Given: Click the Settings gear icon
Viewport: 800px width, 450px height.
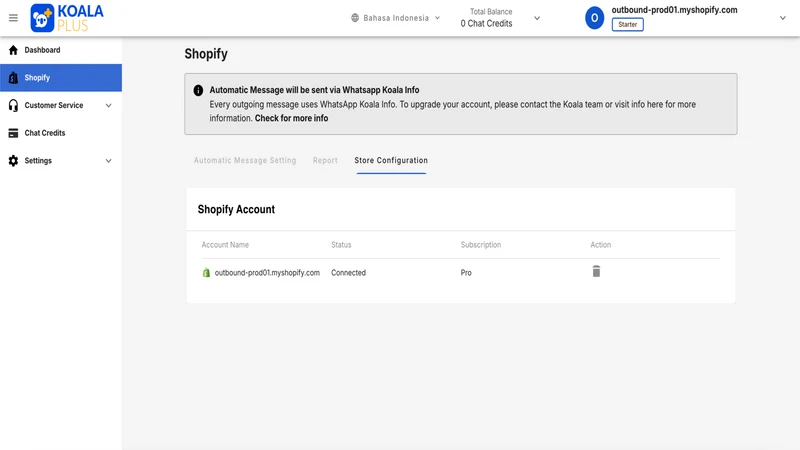Looking at the screenshot, I should tap(13, 161).
